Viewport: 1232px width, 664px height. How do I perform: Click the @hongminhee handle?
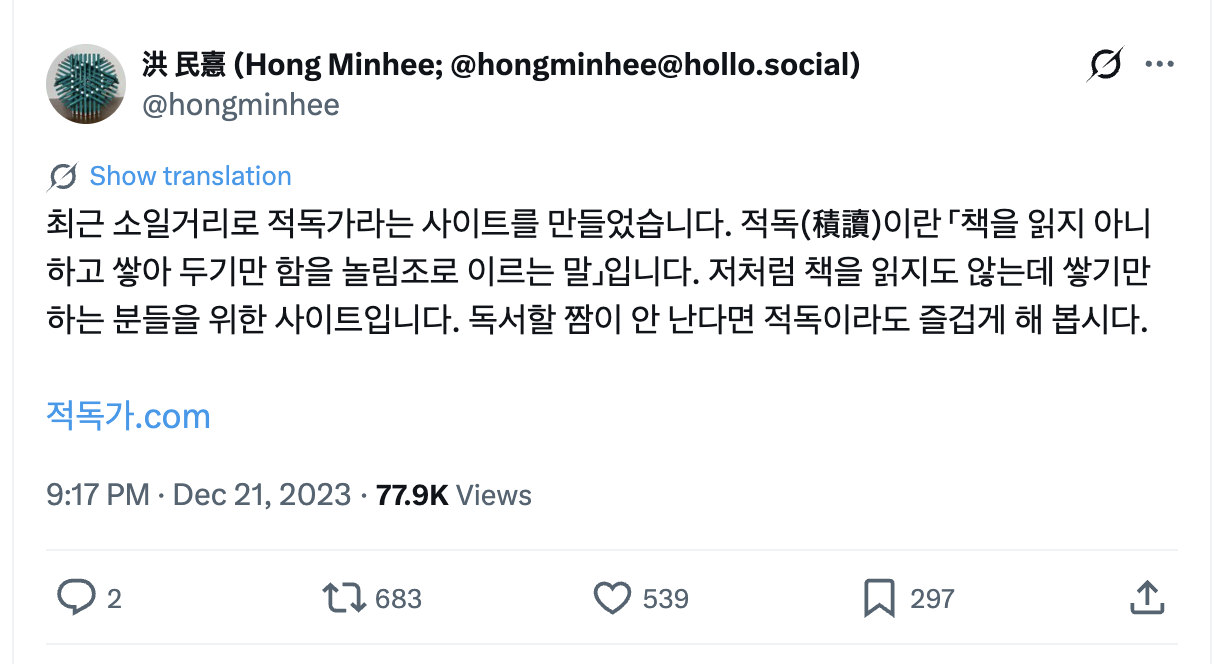point(240,104)
